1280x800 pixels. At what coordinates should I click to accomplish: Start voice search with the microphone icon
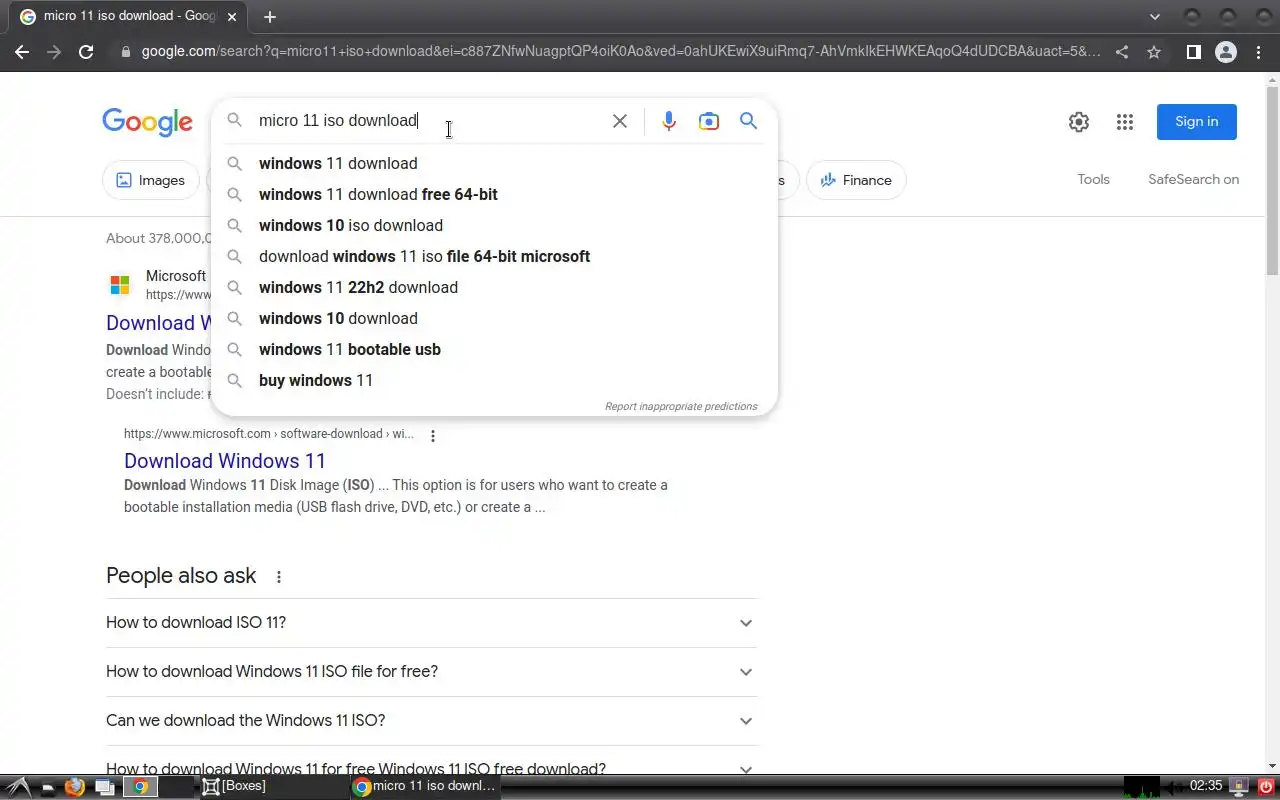click(669, 121)
